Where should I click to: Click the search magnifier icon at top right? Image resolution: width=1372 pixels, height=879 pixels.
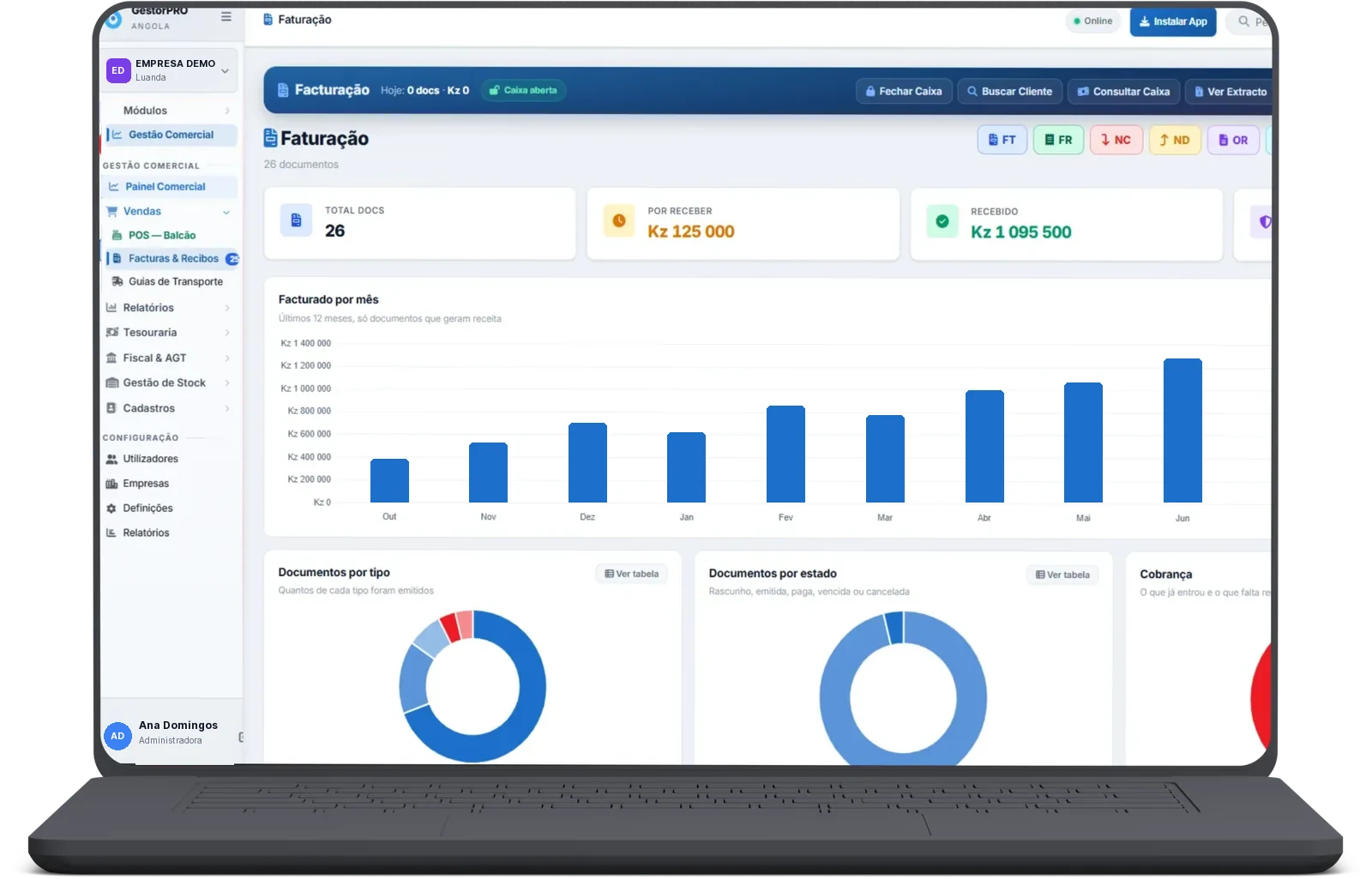pos(1243,21)
